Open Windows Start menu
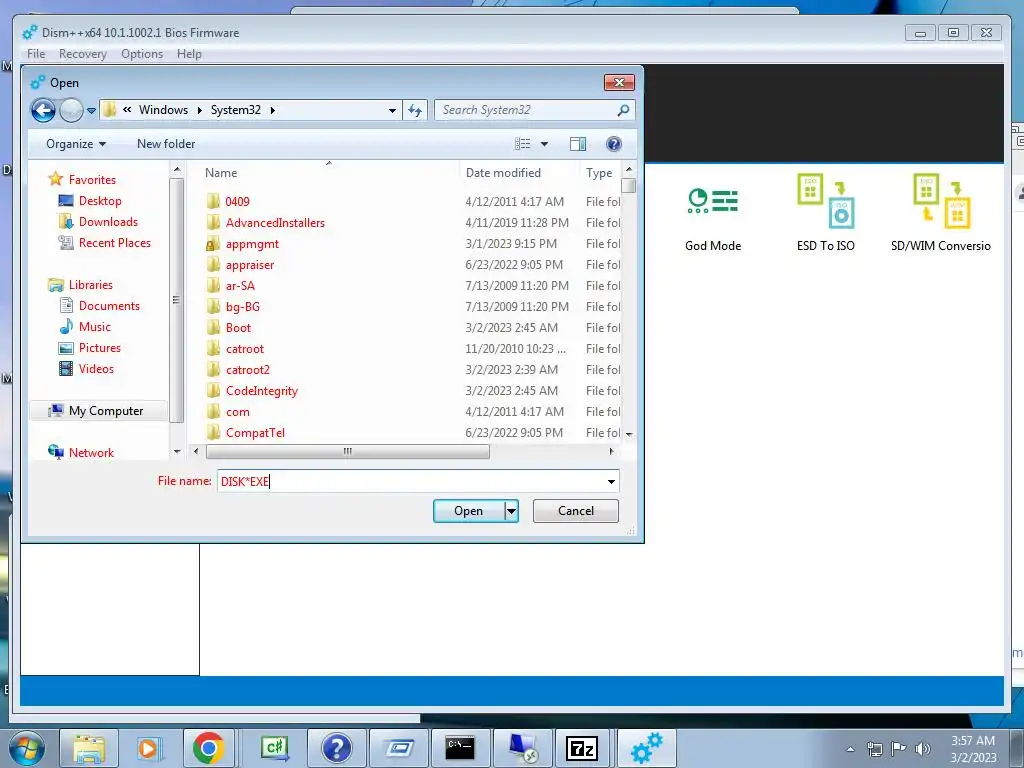This screenshot has width=1024, height=768. (x=27, y=748)
